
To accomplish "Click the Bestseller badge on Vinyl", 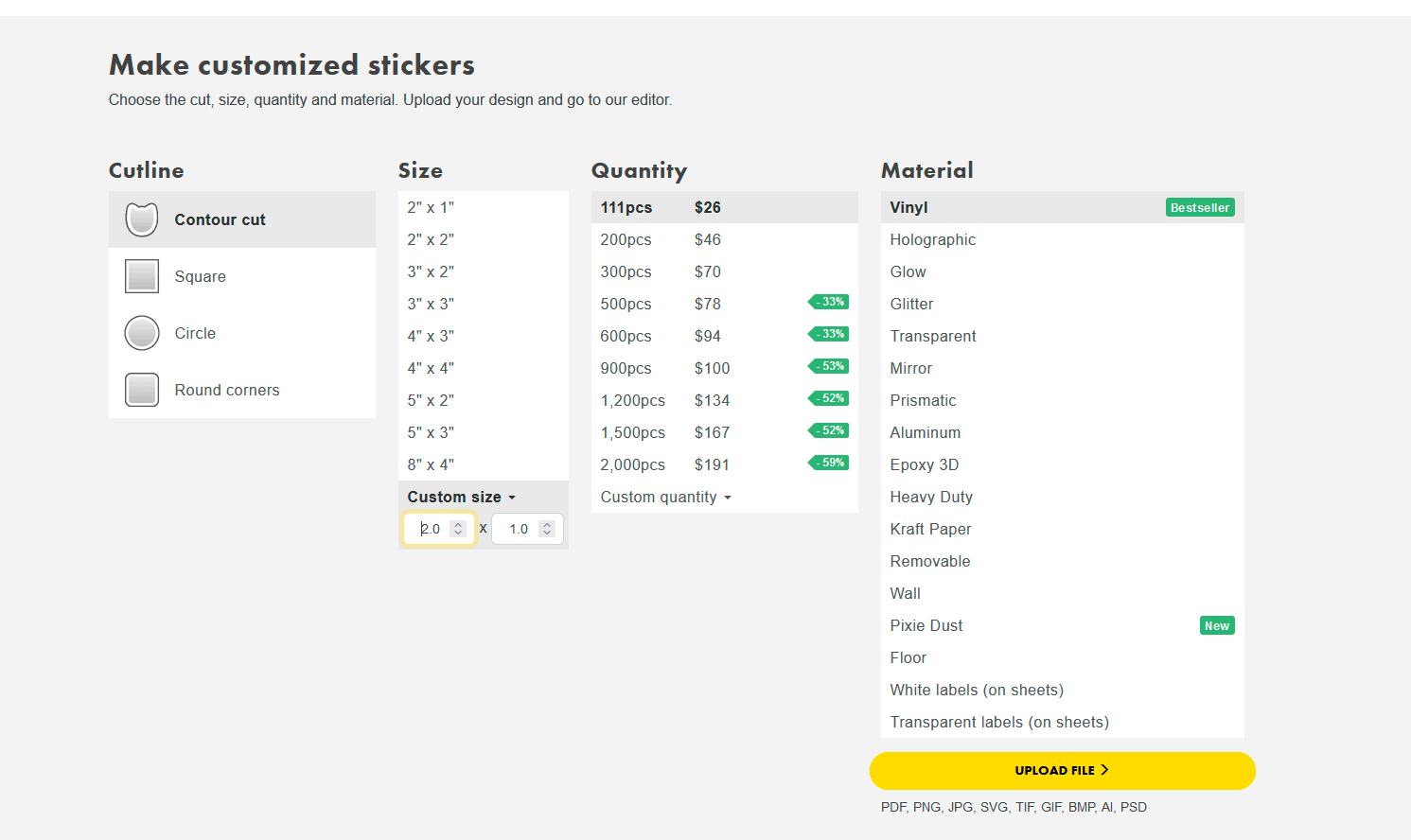I will (x=1199, y=207).
